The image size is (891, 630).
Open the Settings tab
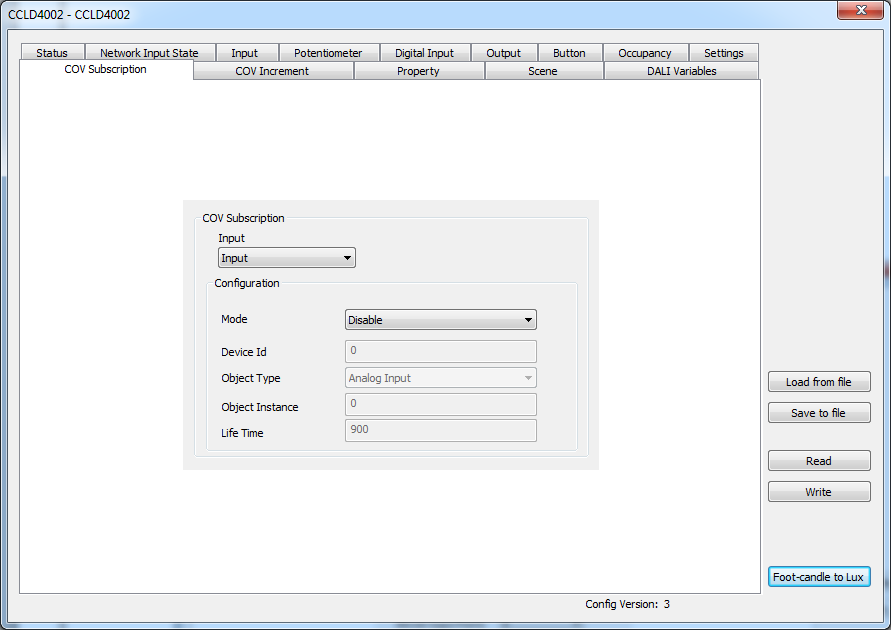[x=724, y=53]
